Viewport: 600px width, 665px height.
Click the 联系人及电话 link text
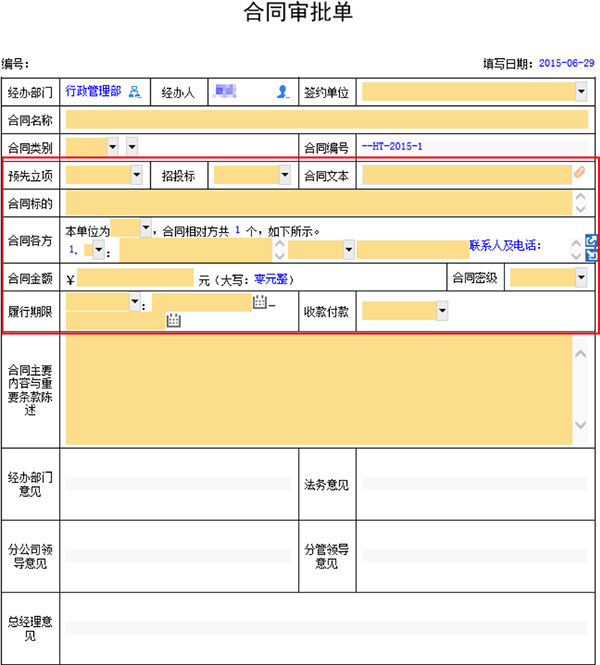pos(505,245)
